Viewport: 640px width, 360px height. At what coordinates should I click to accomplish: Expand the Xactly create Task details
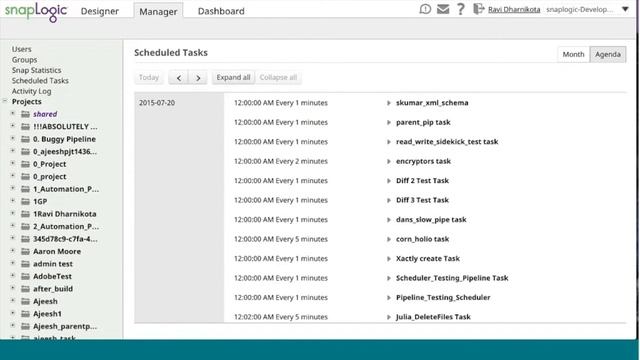click(389, 259)
